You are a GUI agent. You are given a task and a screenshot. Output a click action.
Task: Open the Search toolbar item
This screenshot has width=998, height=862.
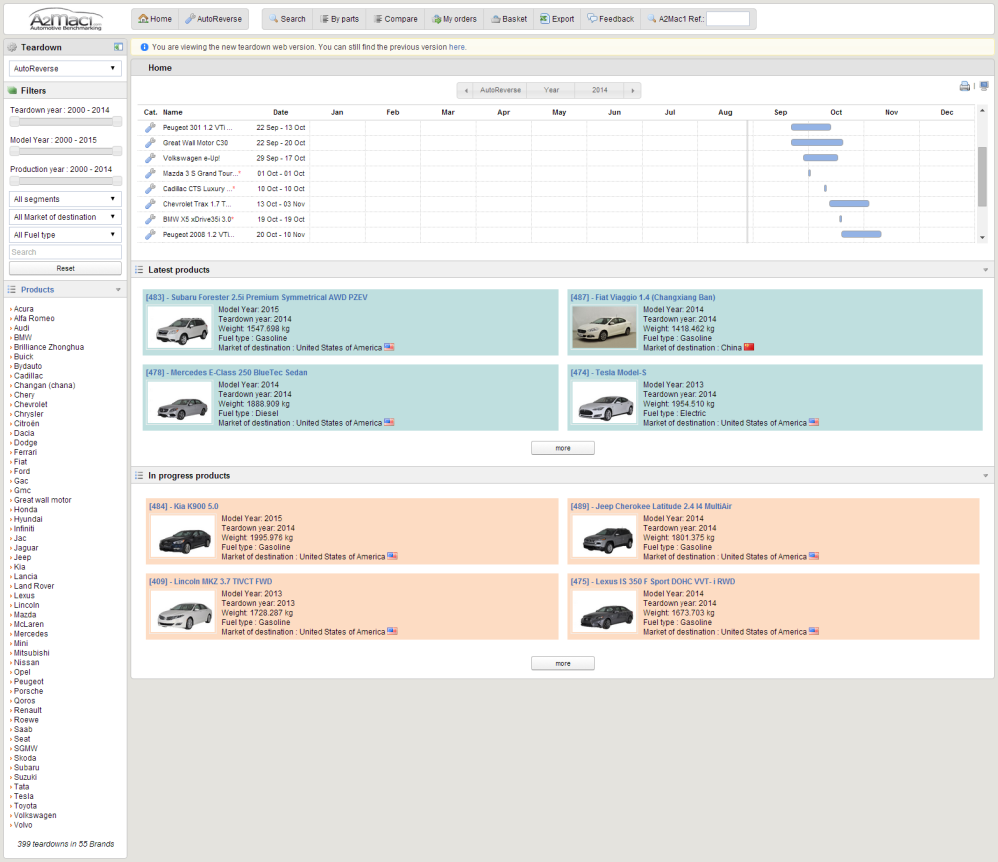[x=287, y=19]
